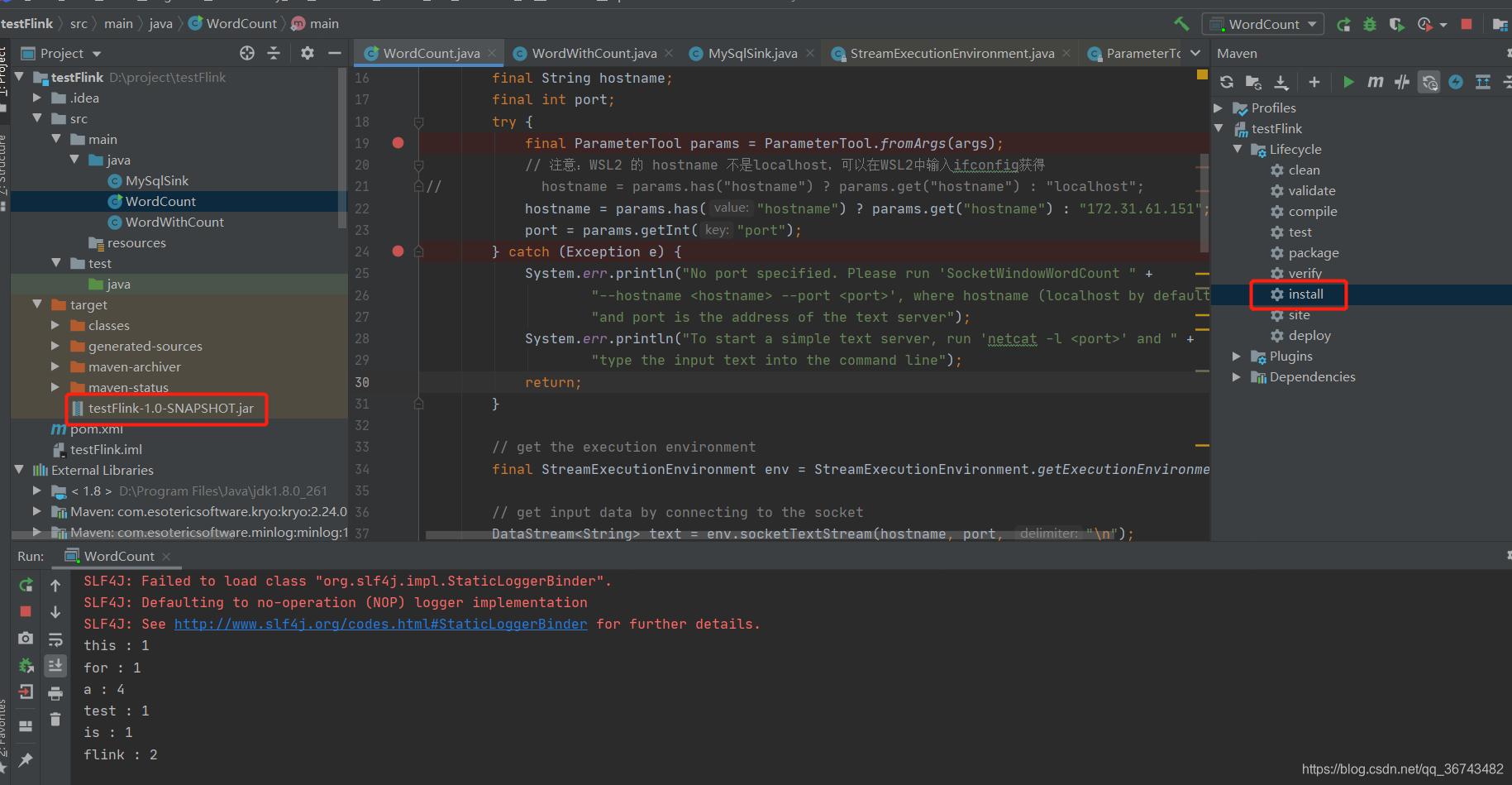Select the install lifecycle goal
Viewport: 1512px width, 785px height.
click(x=1305, y=294)
